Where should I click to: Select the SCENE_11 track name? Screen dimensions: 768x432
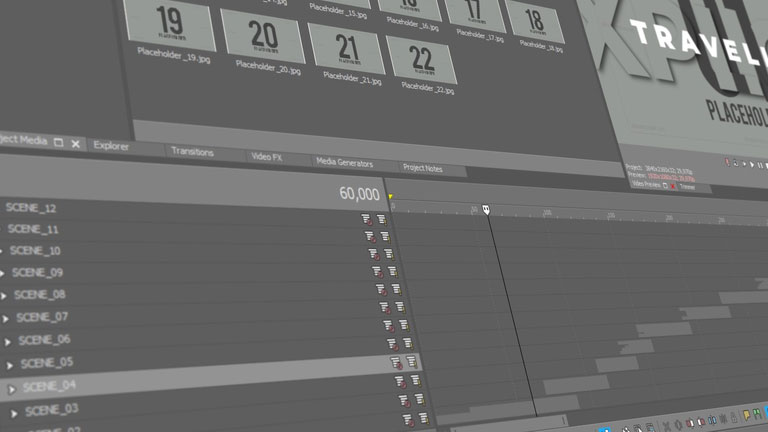(33, 229)
